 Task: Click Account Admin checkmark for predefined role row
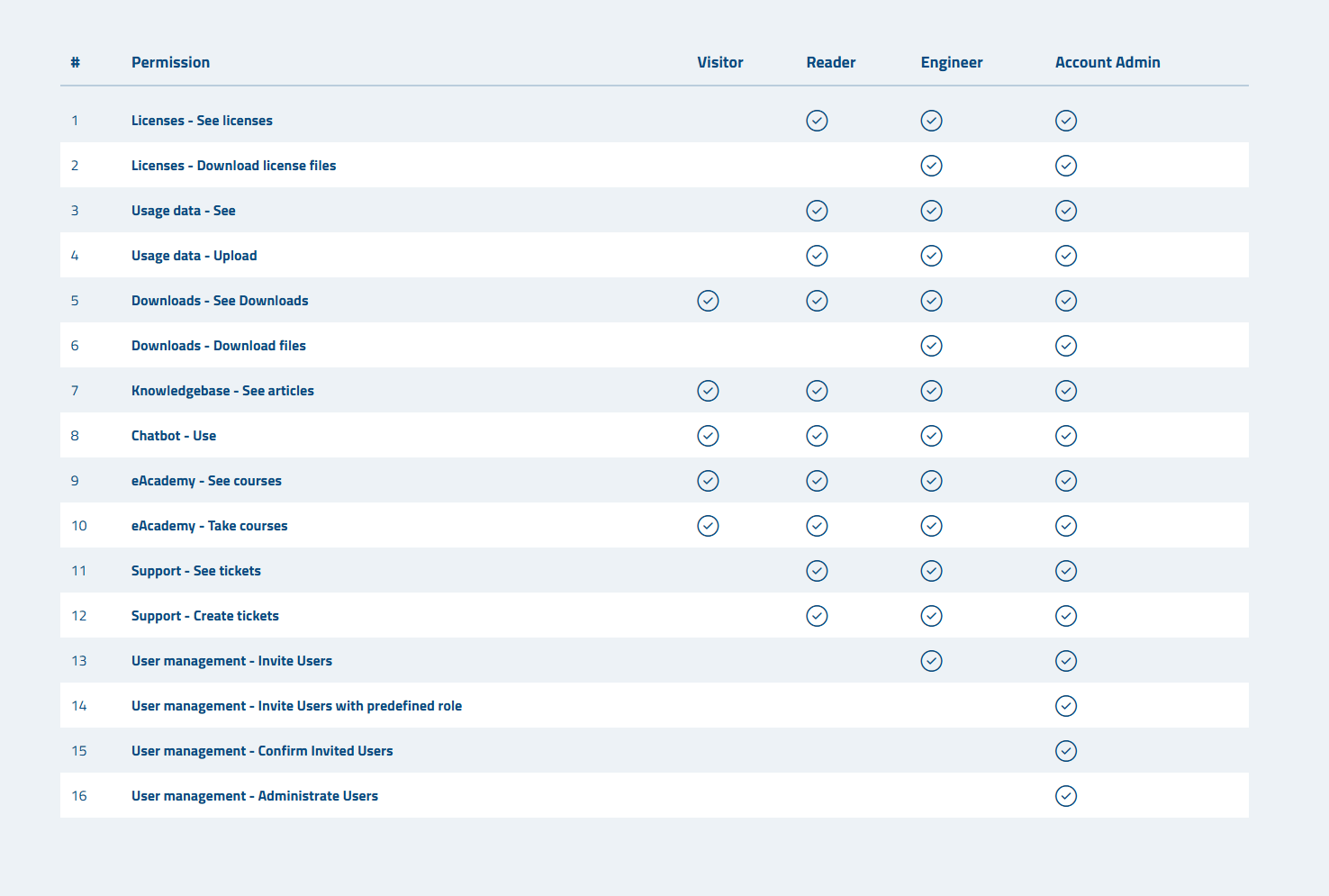pos(1065,706)
